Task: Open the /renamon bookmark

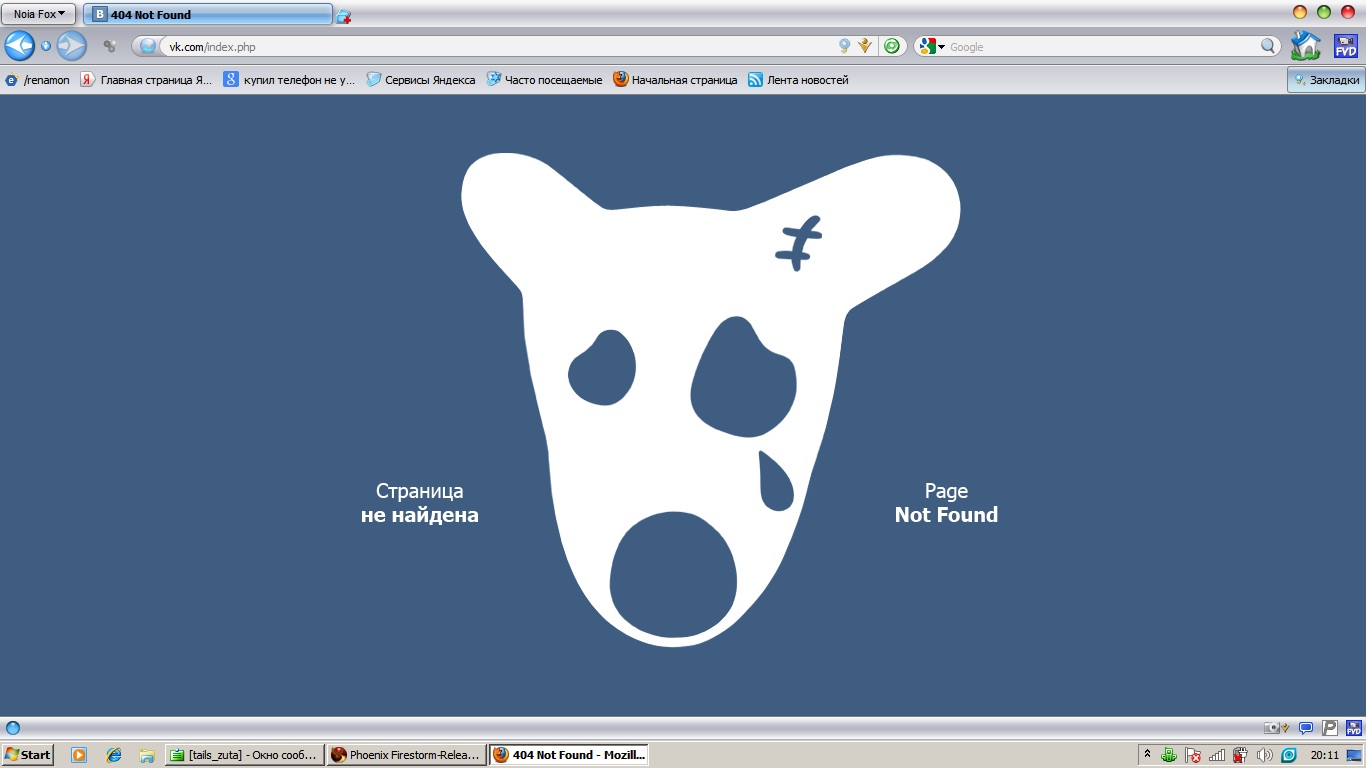Action: pos(38,80)
